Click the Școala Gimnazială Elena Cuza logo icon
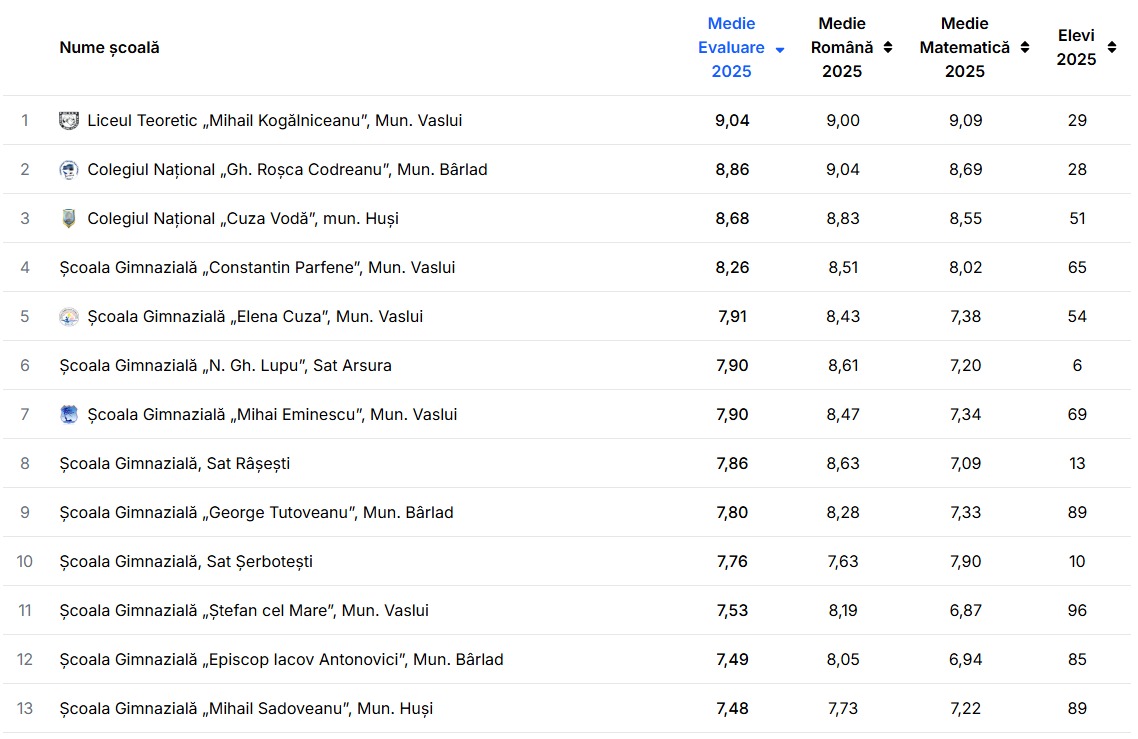Screen dimensions: 1138x739 tap(68, 317)
